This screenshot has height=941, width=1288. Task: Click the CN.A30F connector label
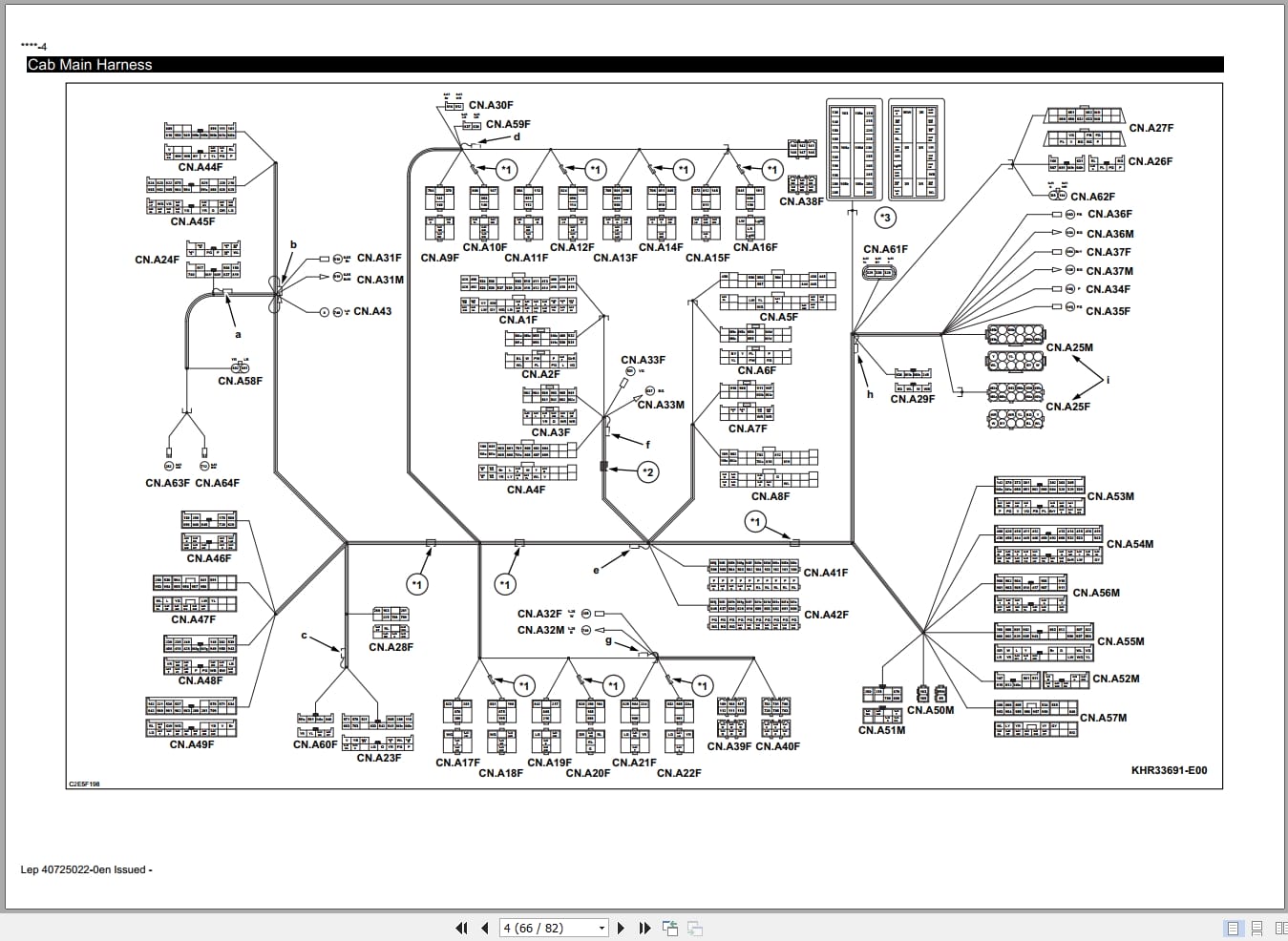(x=492, y=105)
